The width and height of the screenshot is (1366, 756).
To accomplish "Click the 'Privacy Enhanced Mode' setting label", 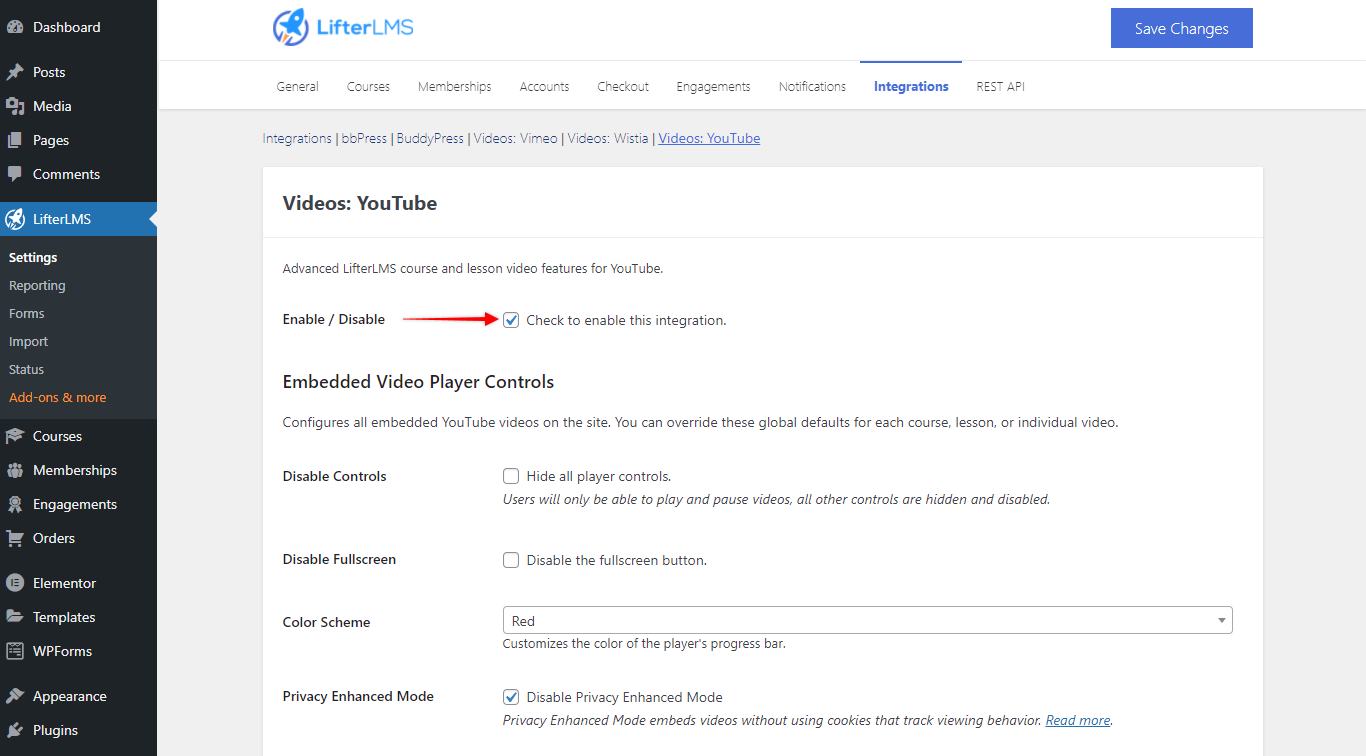I will click(358, 696).
